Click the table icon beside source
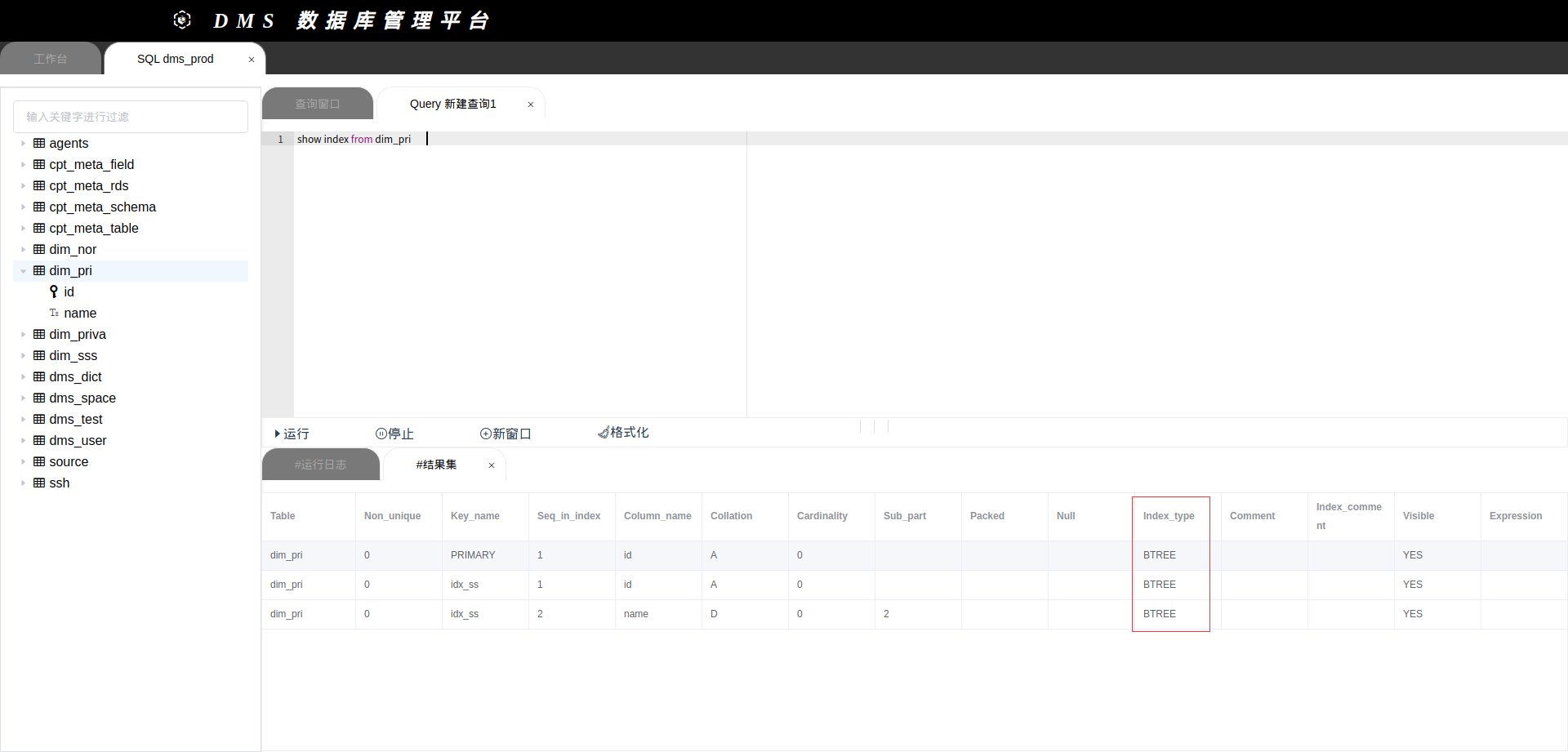The height and width of the screenshot is (752, 1568). click(39, 461)
